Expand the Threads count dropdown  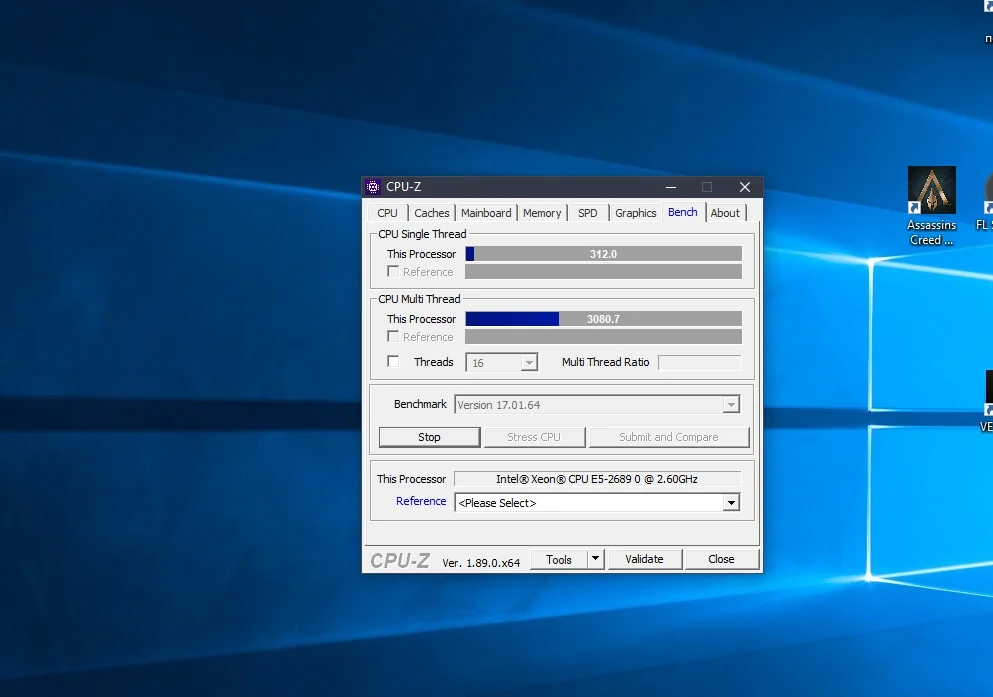pos(529,363)
